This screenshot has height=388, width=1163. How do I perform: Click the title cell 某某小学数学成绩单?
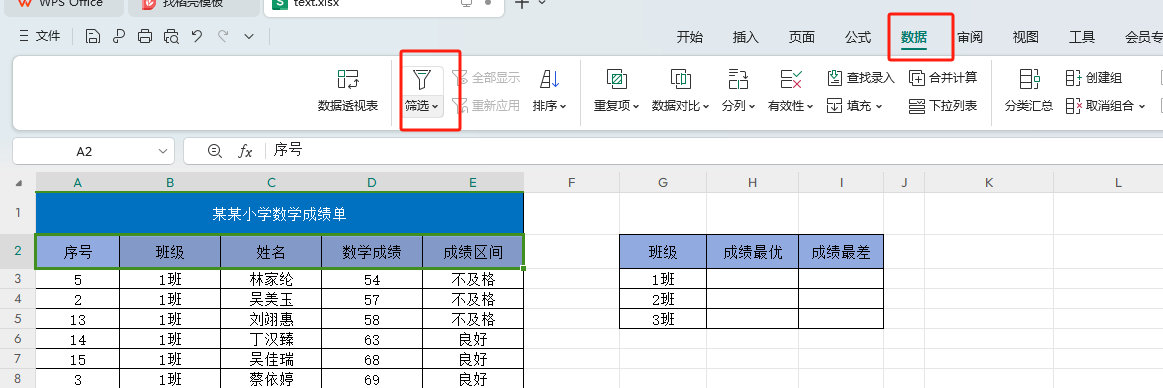[x=280, y=214]
